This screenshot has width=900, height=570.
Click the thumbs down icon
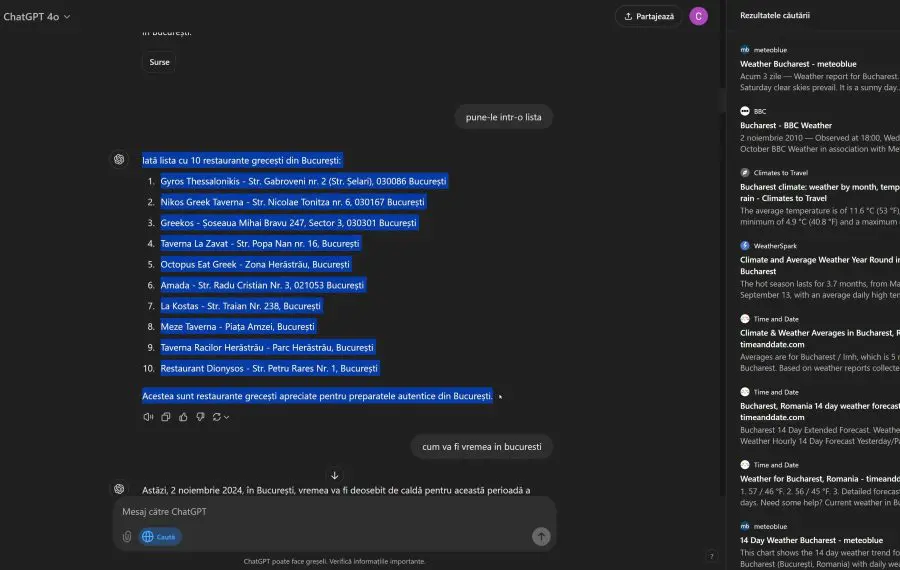200,417
